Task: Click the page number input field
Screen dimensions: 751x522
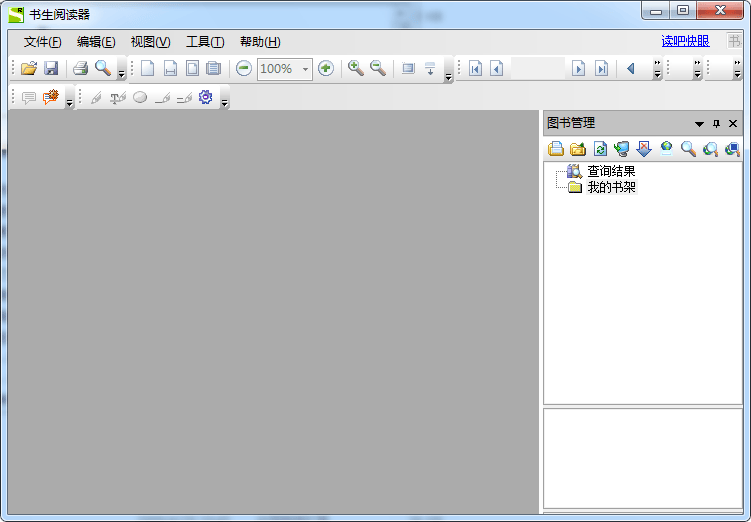Action: tap(537, 69)
